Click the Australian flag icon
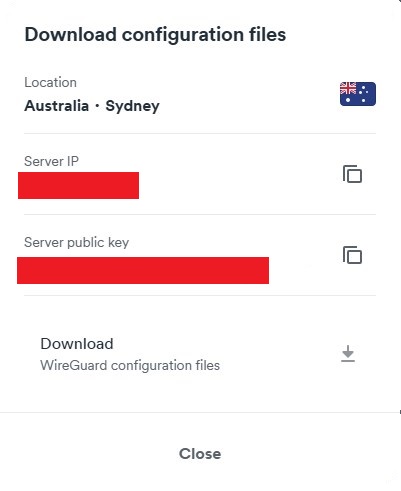 point(358,94)
